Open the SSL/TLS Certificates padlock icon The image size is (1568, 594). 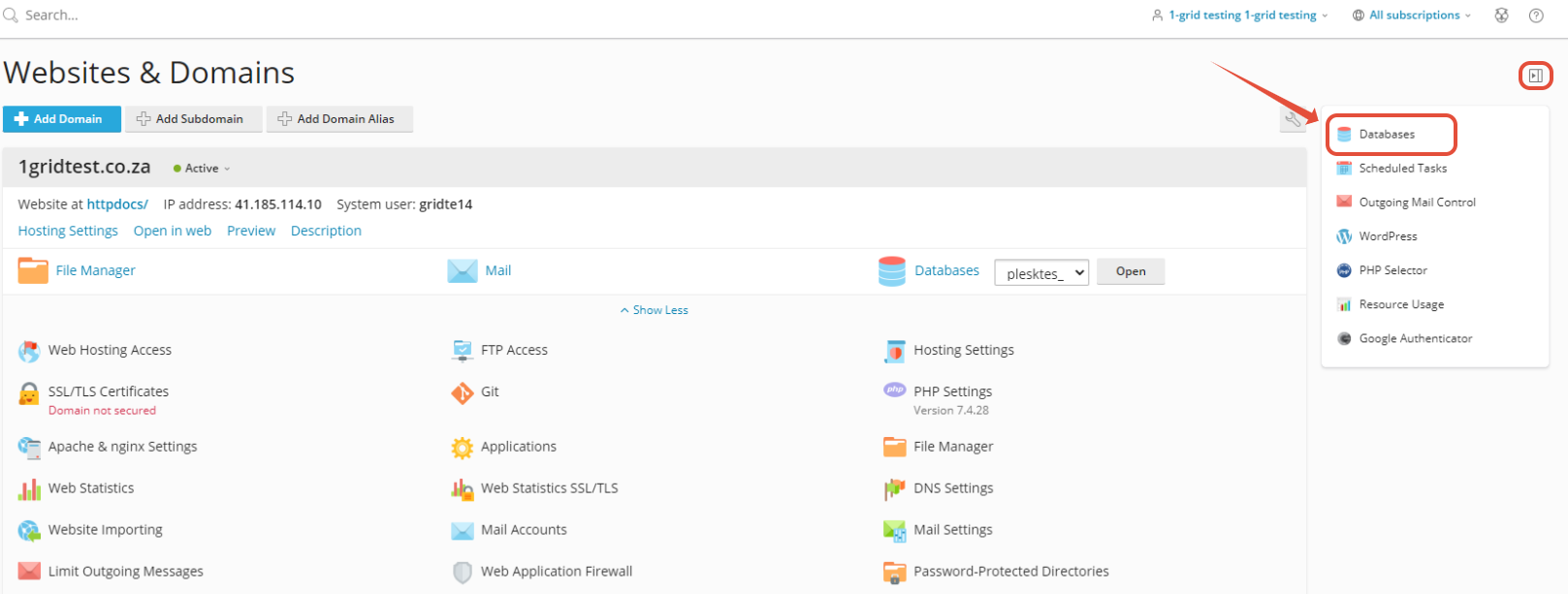[x=29, y=393]
